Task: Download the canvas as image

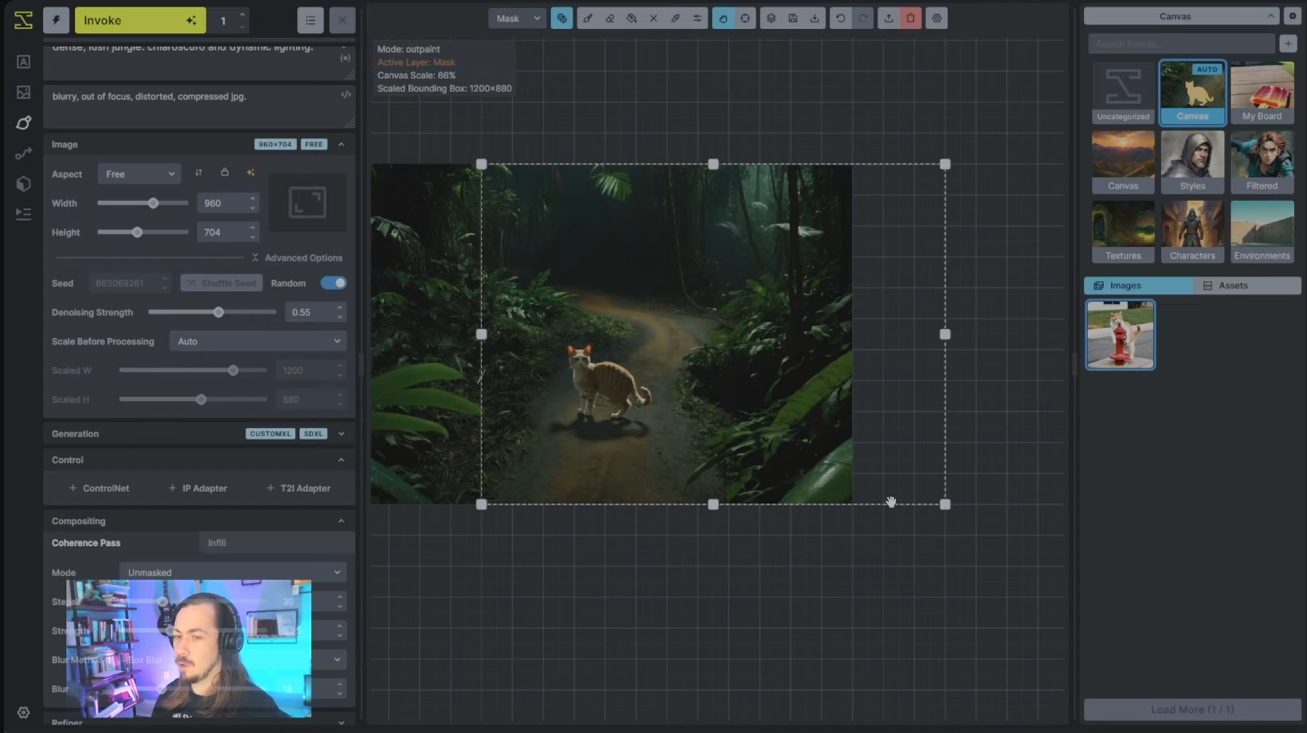Action: coord(815,18)
